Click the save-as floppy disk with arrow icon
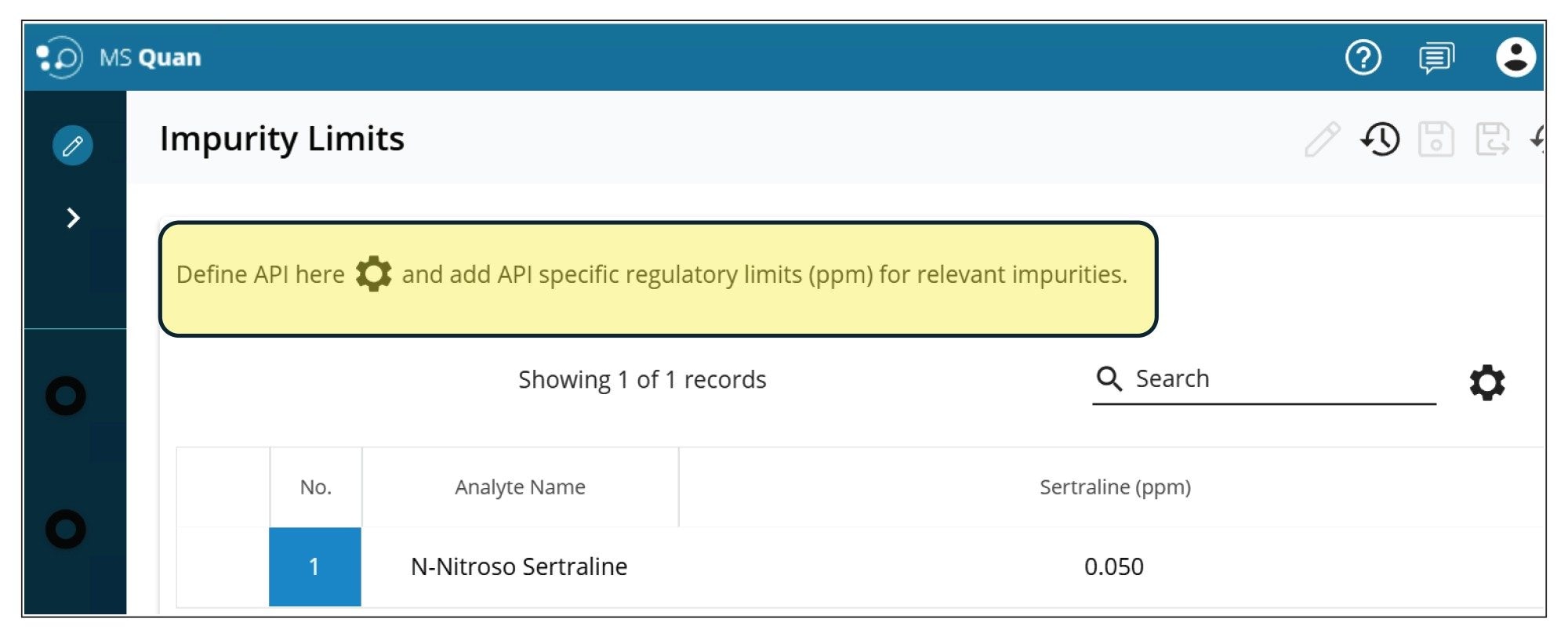The width and height of the screenshot is (1568, 644). (1493, 139)
